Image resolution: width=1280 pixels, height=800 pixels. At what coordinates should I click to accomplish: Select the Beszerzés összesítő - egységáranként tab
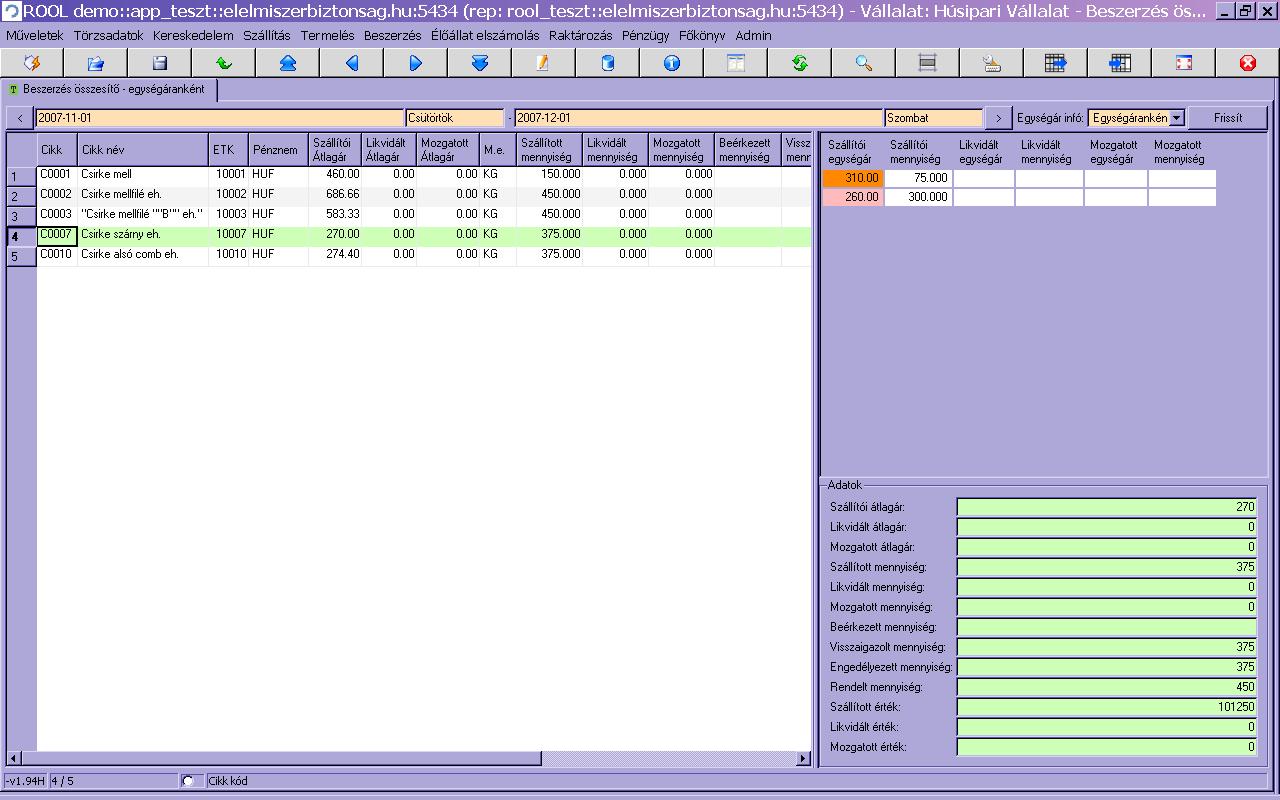tap(110, 89)
